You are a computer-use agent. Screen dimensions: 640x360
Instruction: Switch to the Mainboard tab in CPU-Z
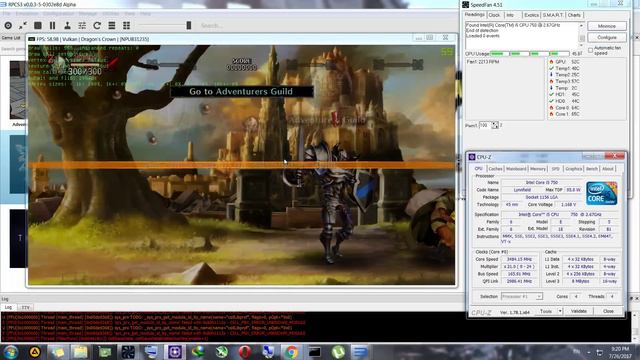pos(516,169)
